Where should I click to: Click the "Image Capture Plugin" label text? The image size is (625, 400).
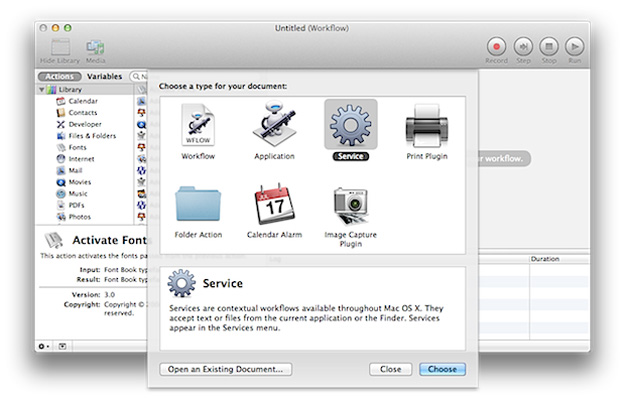[351, 239]
